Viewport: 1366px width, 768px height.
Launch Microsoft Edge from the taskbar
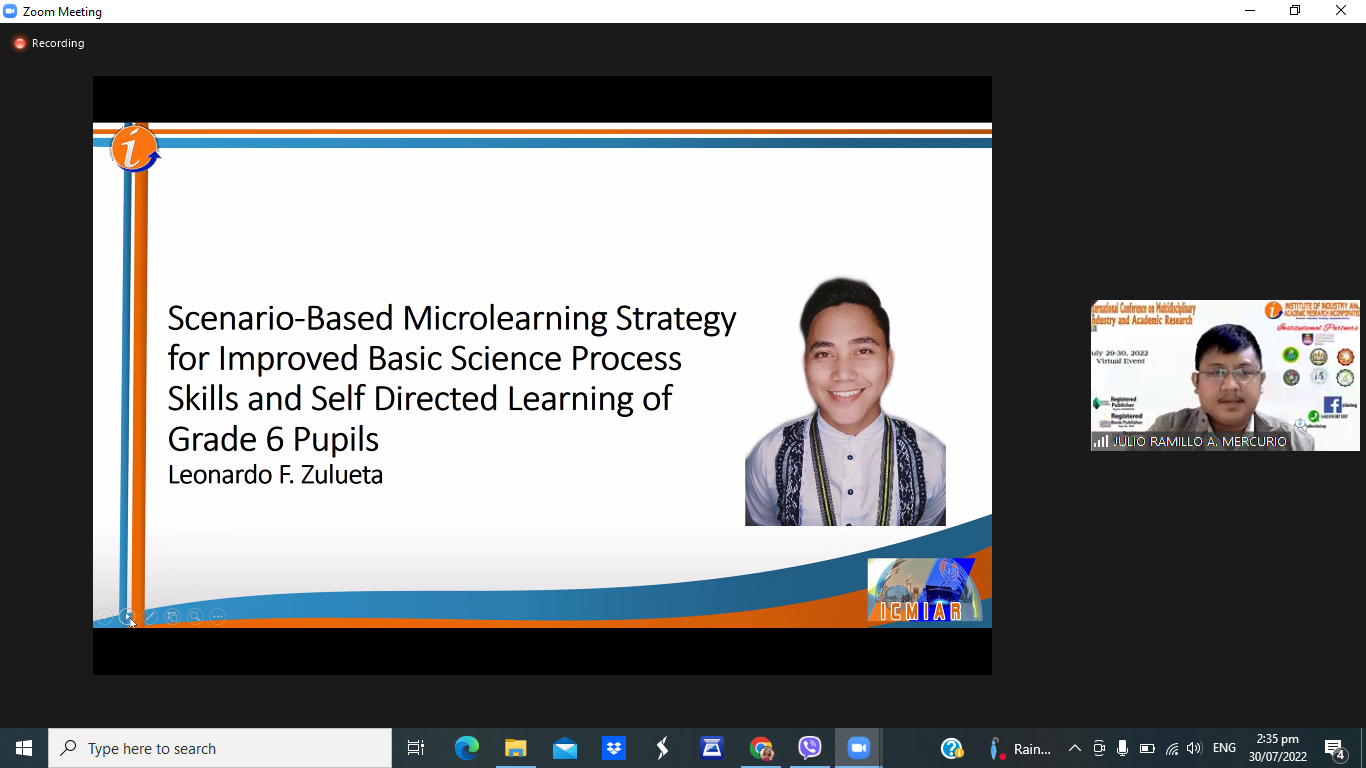pos(466,748)
